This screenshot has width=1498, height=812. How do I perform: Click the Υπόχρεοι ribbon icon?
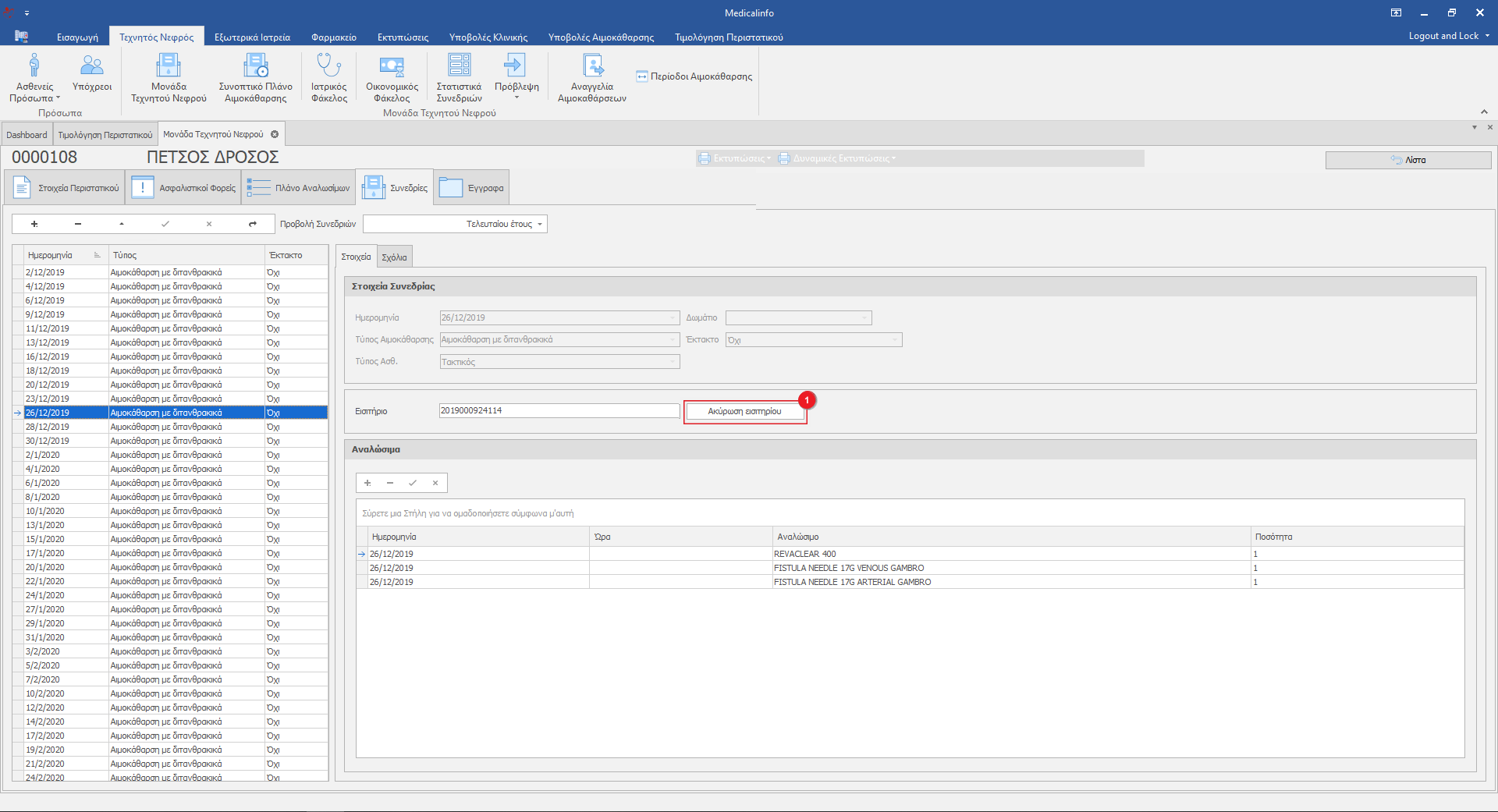[92, 66]
